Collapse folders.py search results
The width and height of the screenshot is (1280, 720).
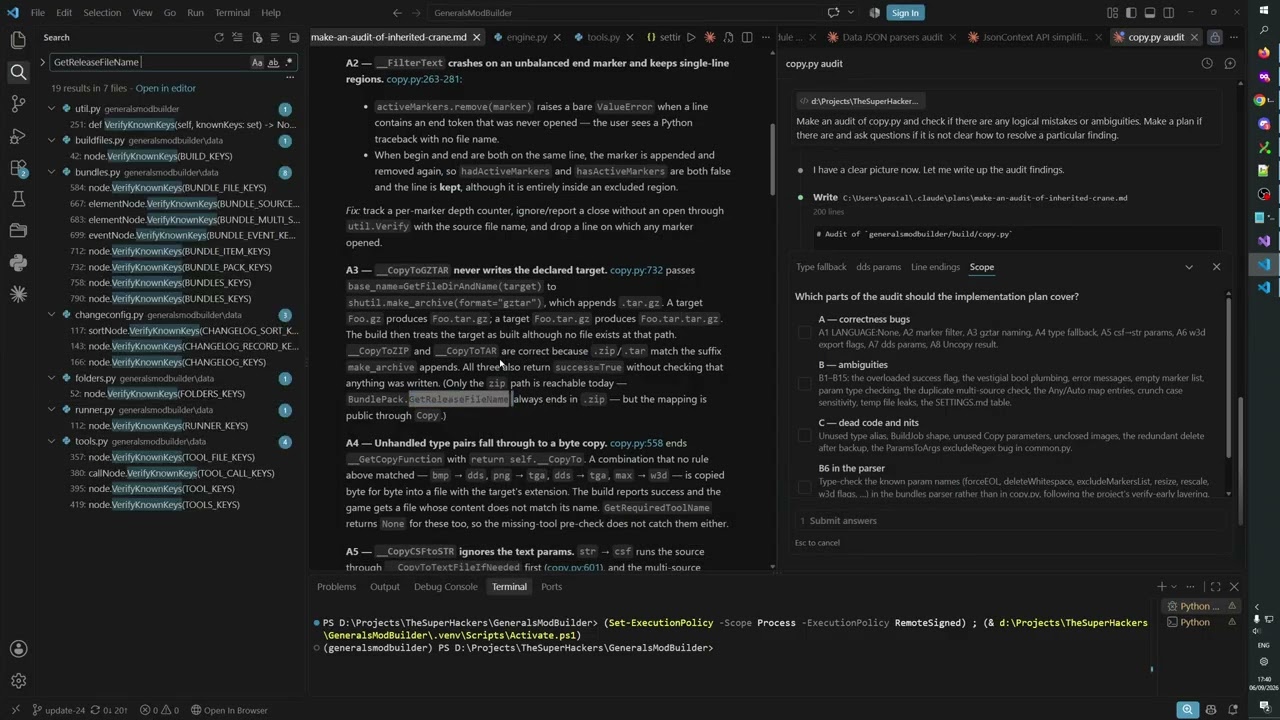pyautogui.click(x=52, y=378)
